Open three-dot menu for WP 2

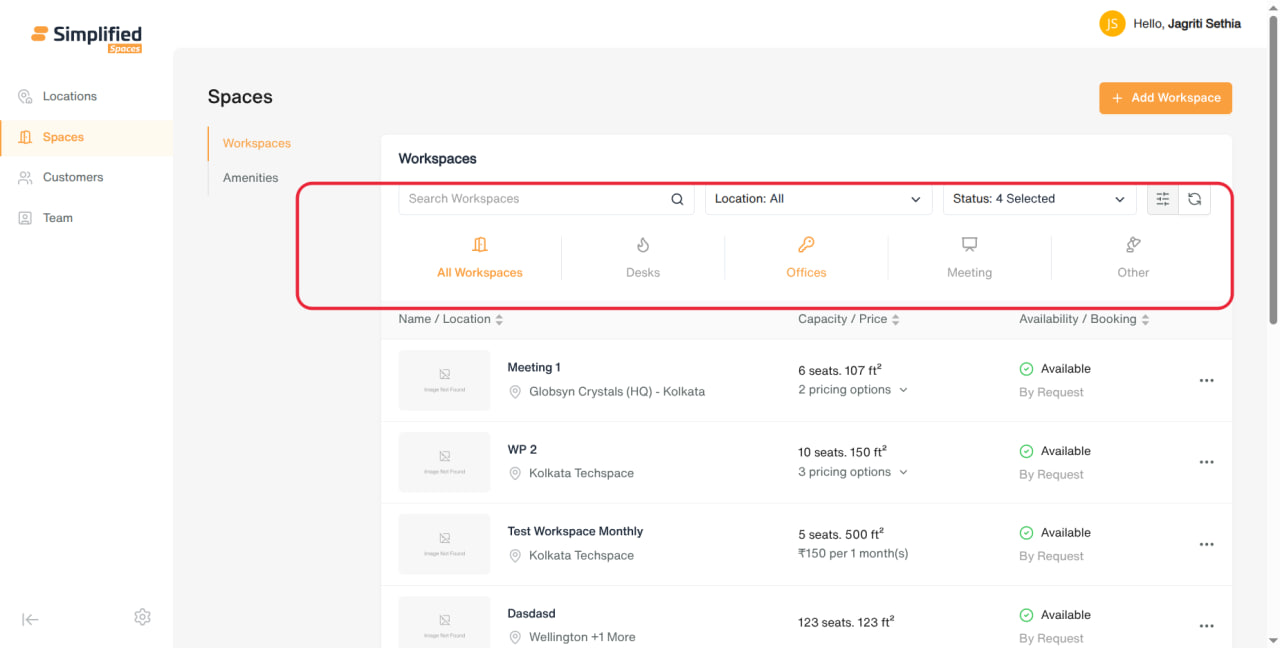click(1207, 463)
